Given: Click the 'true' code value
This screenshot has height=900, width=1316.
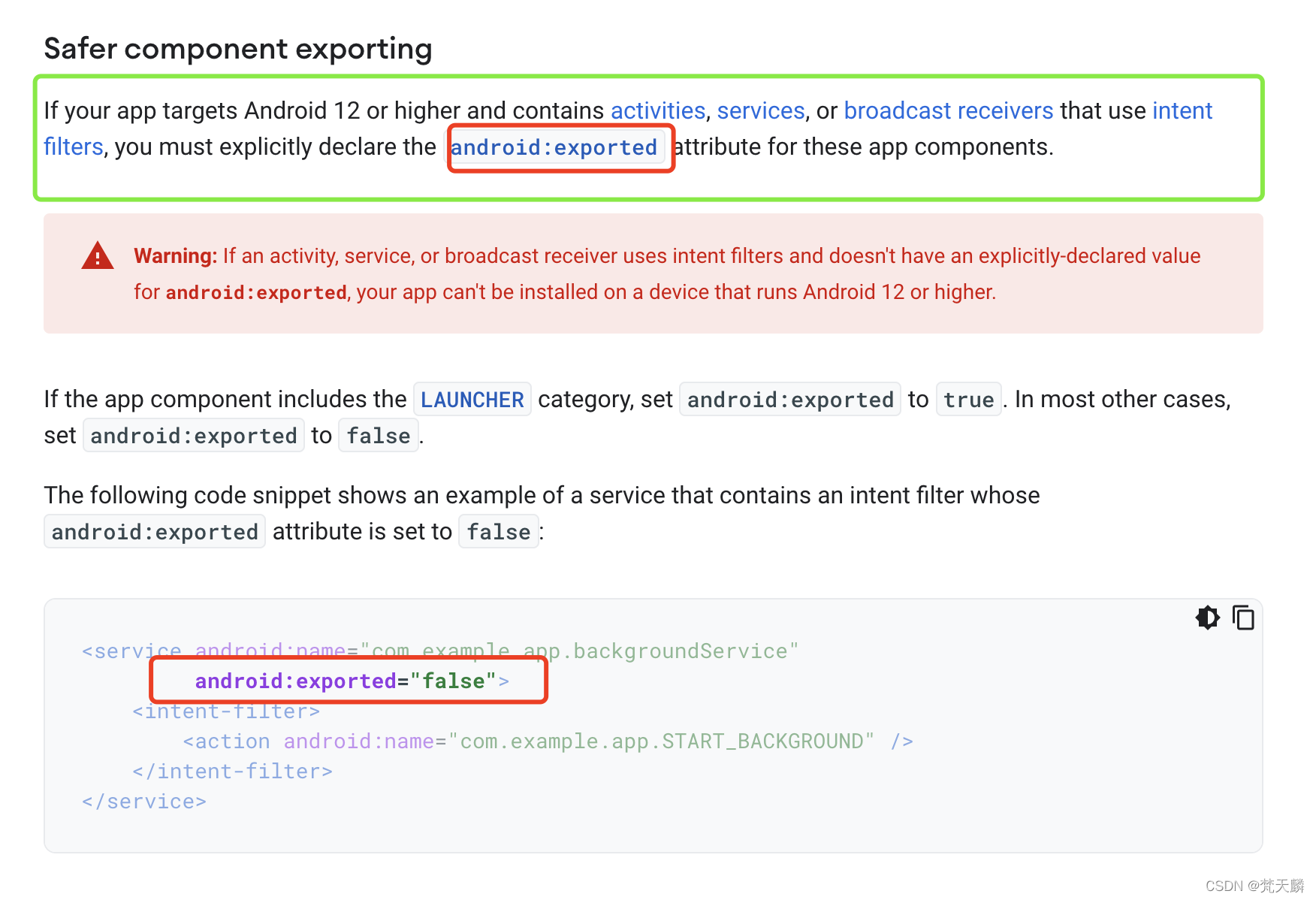Looking at the screenshot, I should [969, 400].
